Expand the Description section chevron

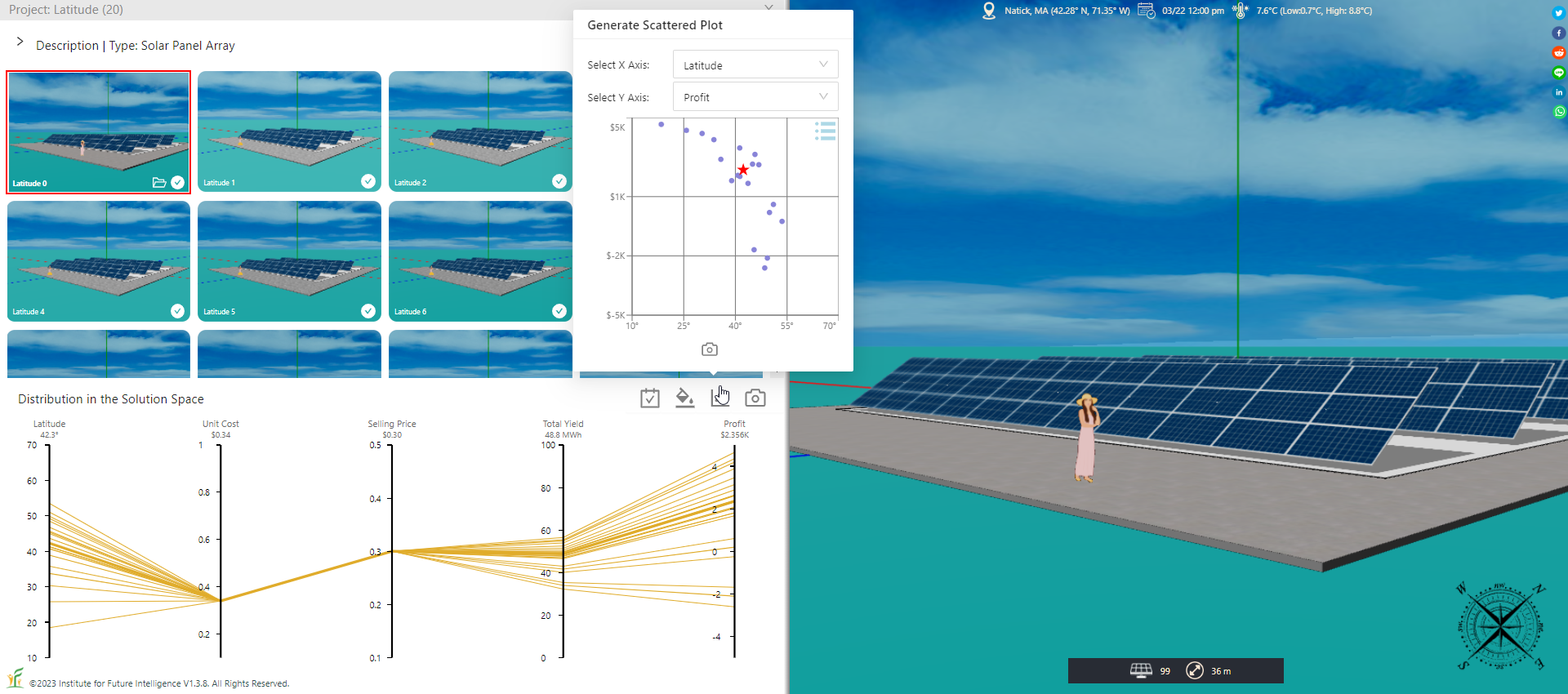20,42
